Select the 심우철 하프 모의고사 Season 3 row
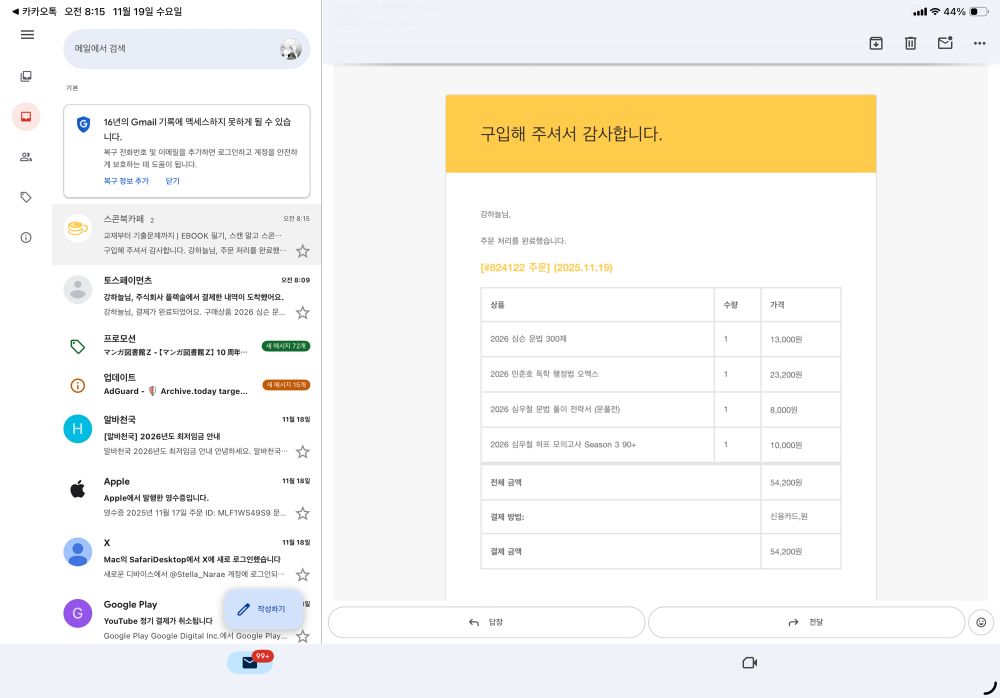1000x698 pixels. pos(661,445)
